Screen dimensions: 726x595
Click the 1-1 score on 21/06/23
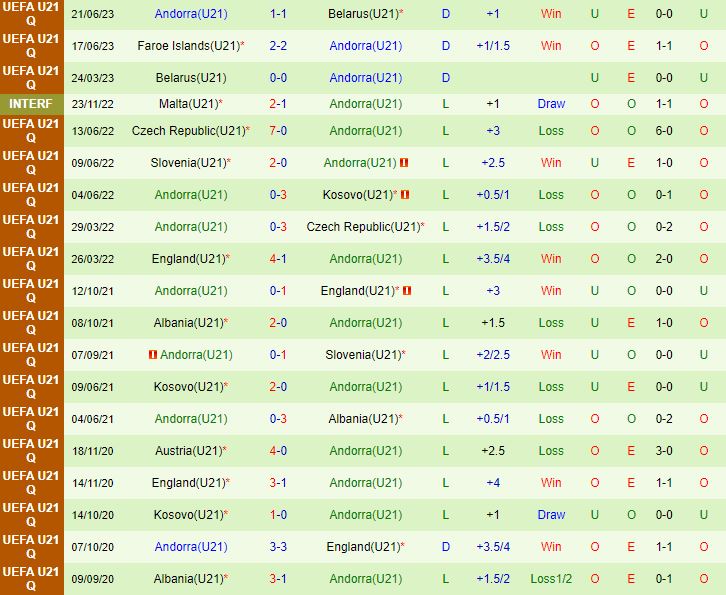click(x=278, y=14)
